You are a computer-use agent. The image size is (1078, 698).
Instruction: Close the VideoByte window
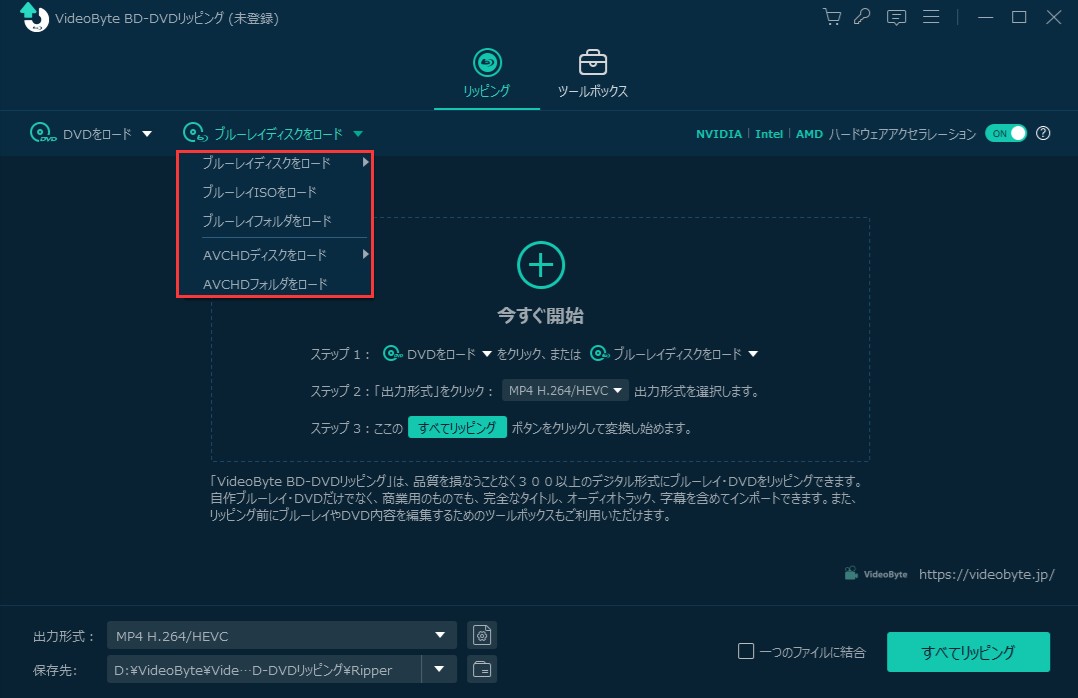[1053, 17]
